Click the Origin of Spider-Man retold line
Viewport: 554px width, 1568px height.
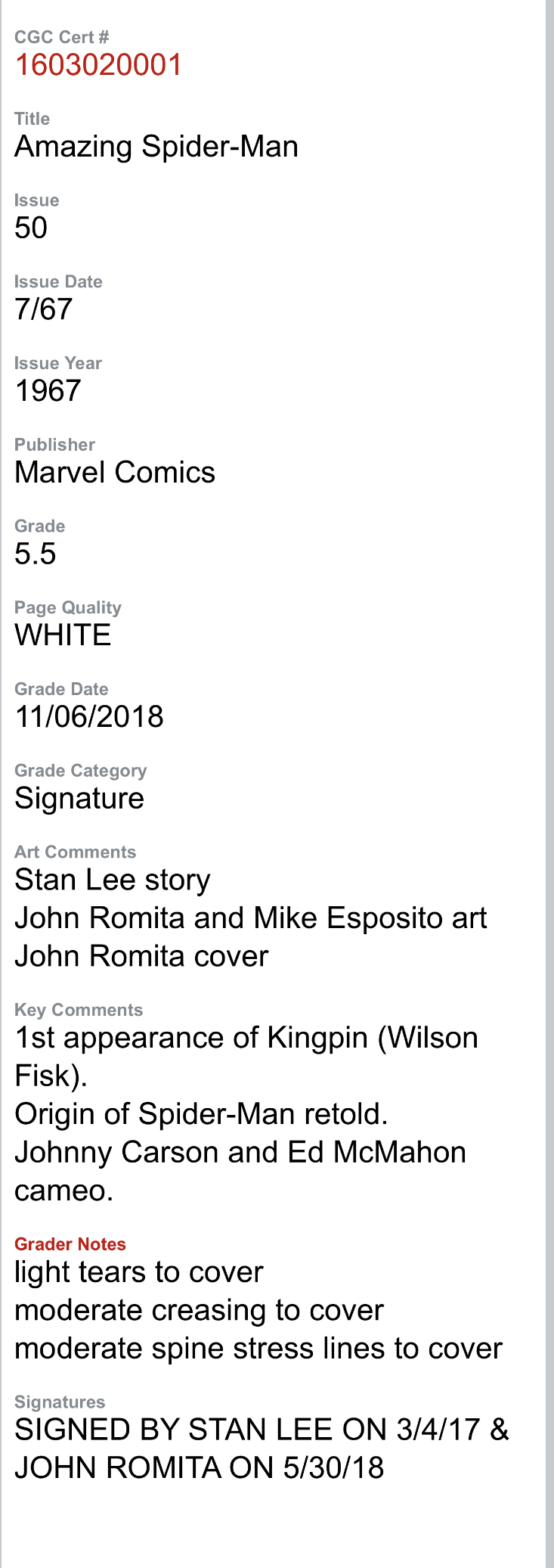(201, 1115)
